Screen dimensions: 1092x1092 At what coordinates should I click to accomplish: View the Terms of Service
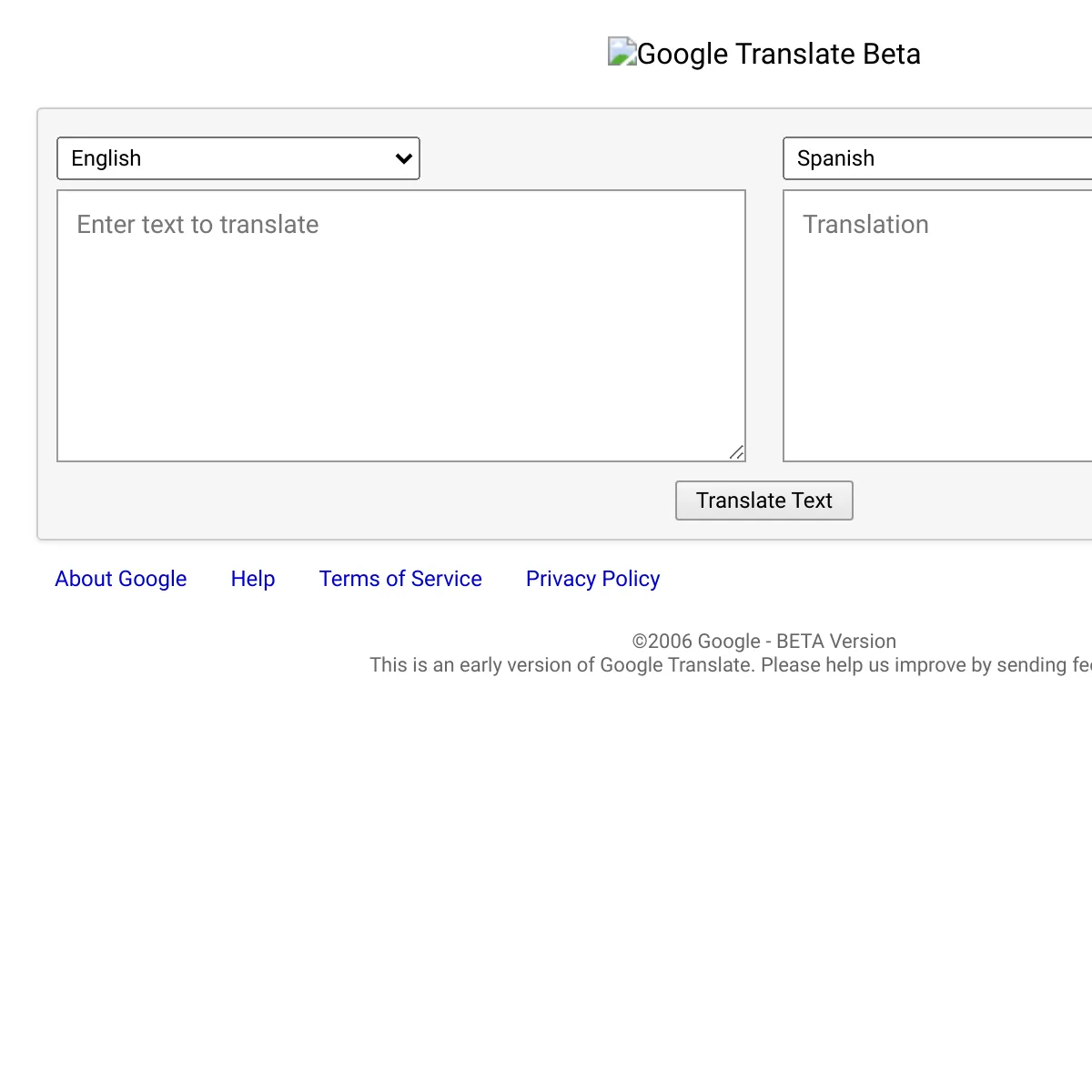(x=400, y=579)
